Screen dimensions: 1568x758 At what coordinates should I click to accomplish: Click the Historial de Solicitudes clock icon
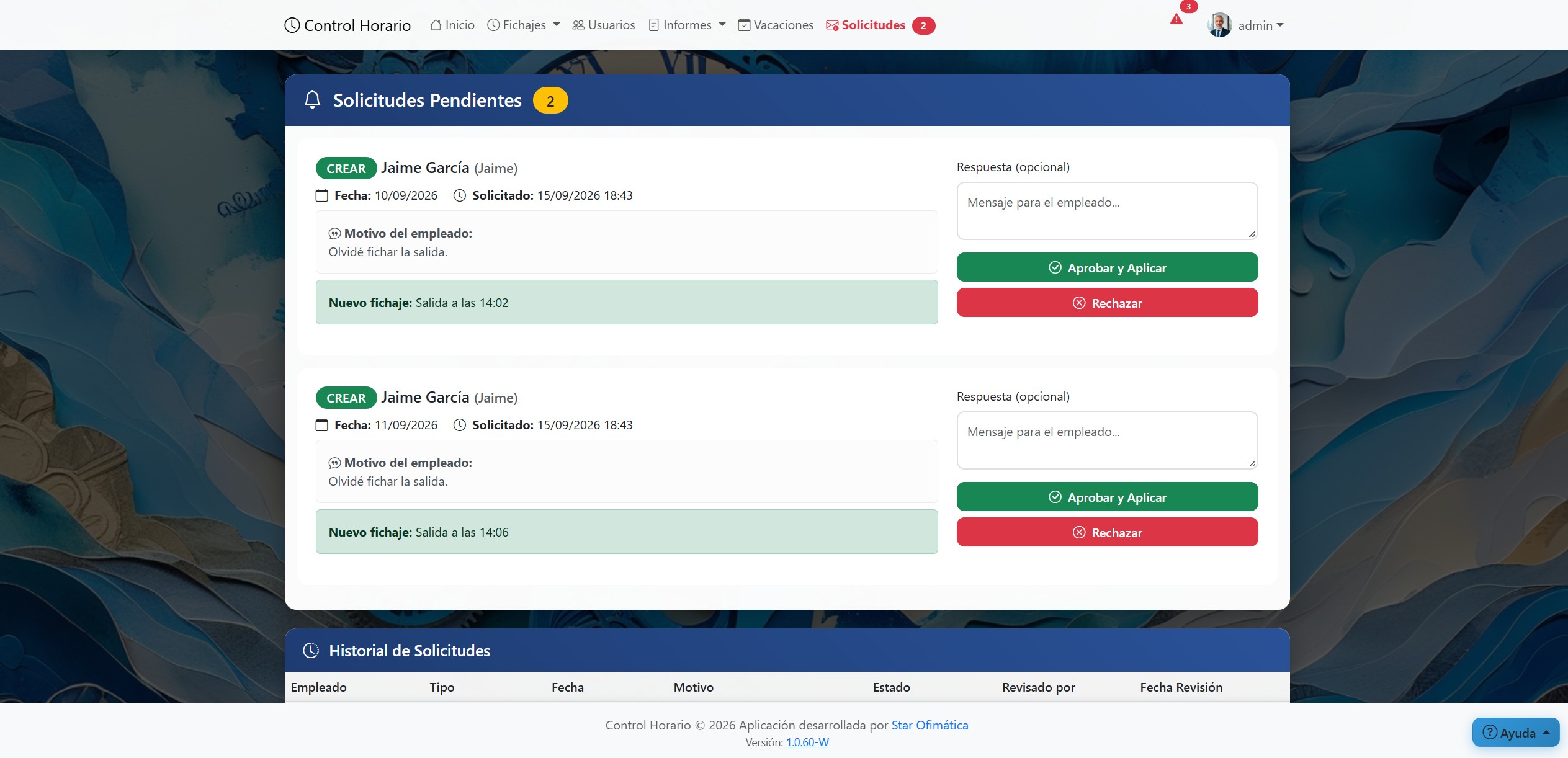click(311, 650)
